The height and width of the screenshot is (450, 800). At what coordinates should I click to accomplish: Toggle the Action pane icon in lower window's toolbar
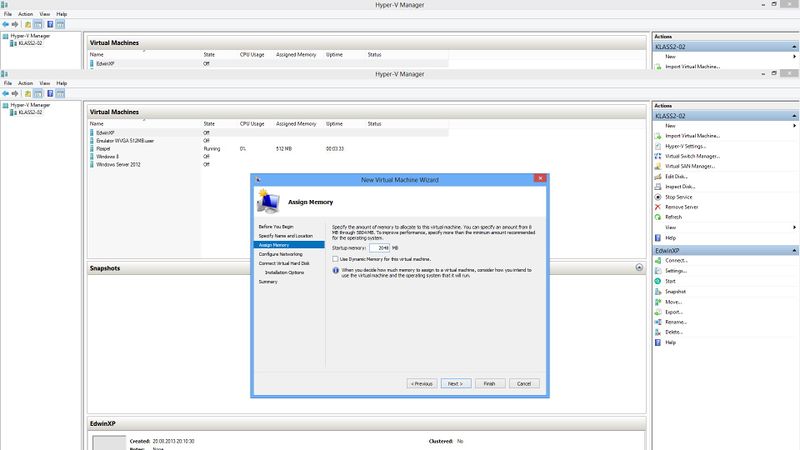tap(60, 93)
